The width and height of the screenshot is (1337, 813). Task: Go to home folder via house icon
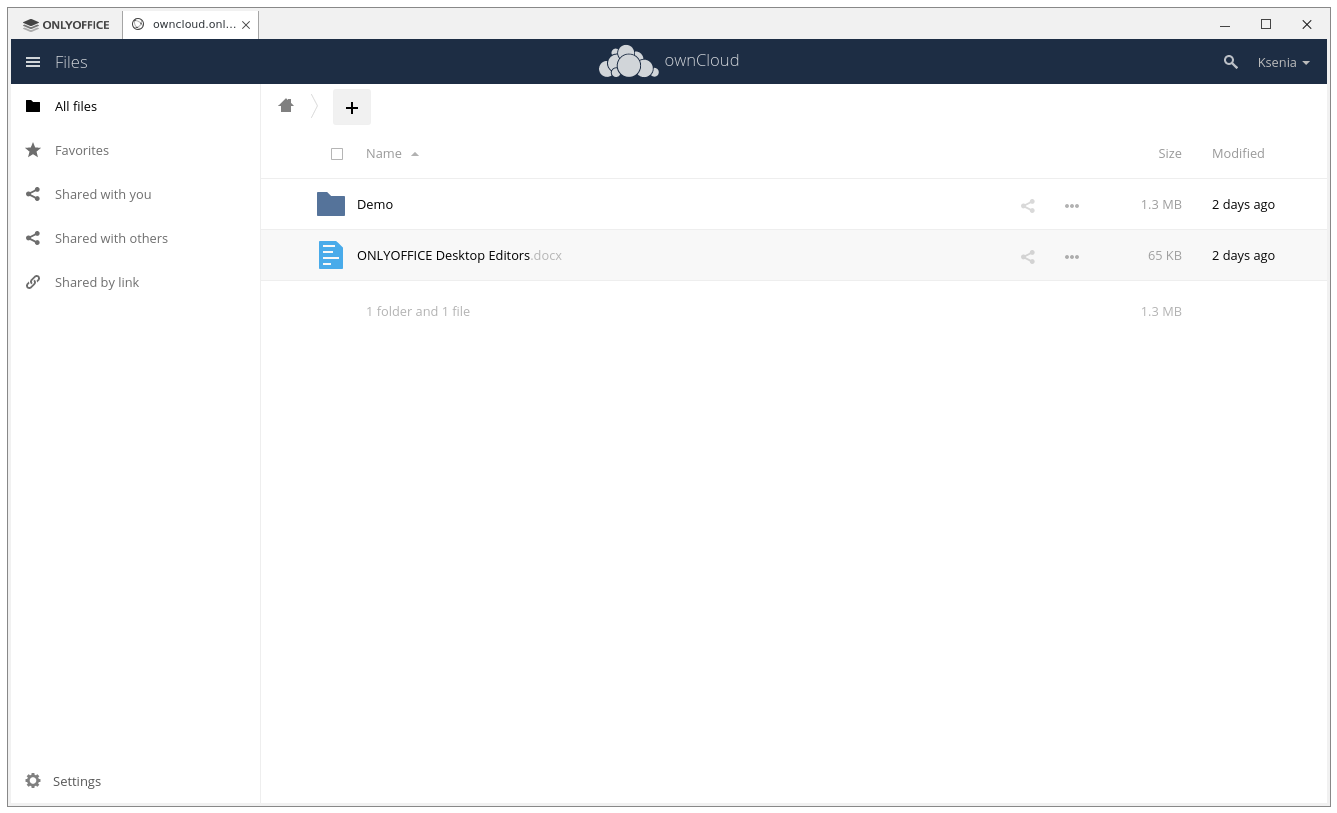[286, 106]
